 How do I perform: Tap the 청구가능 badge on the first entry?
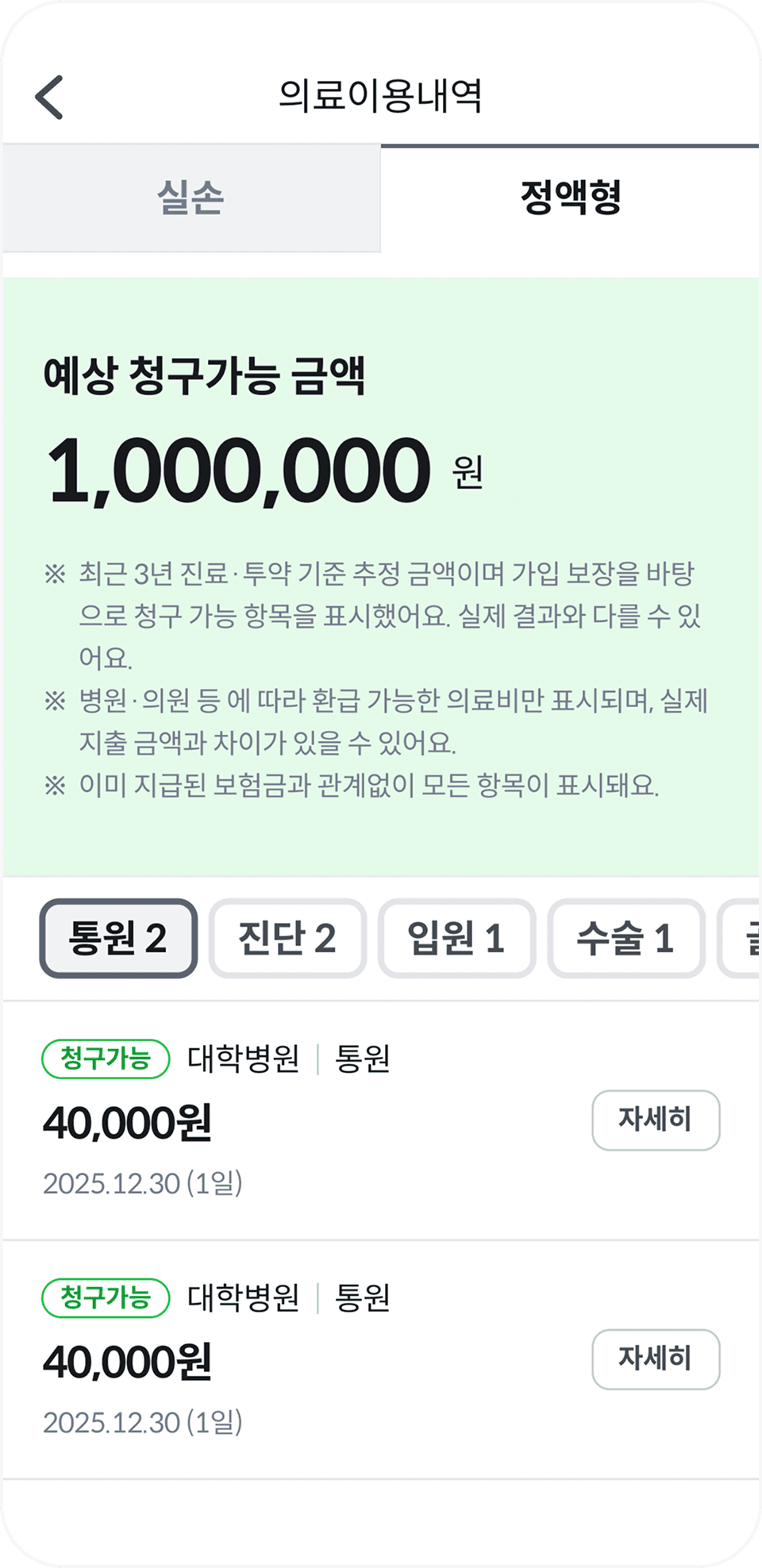[106, 1059]
